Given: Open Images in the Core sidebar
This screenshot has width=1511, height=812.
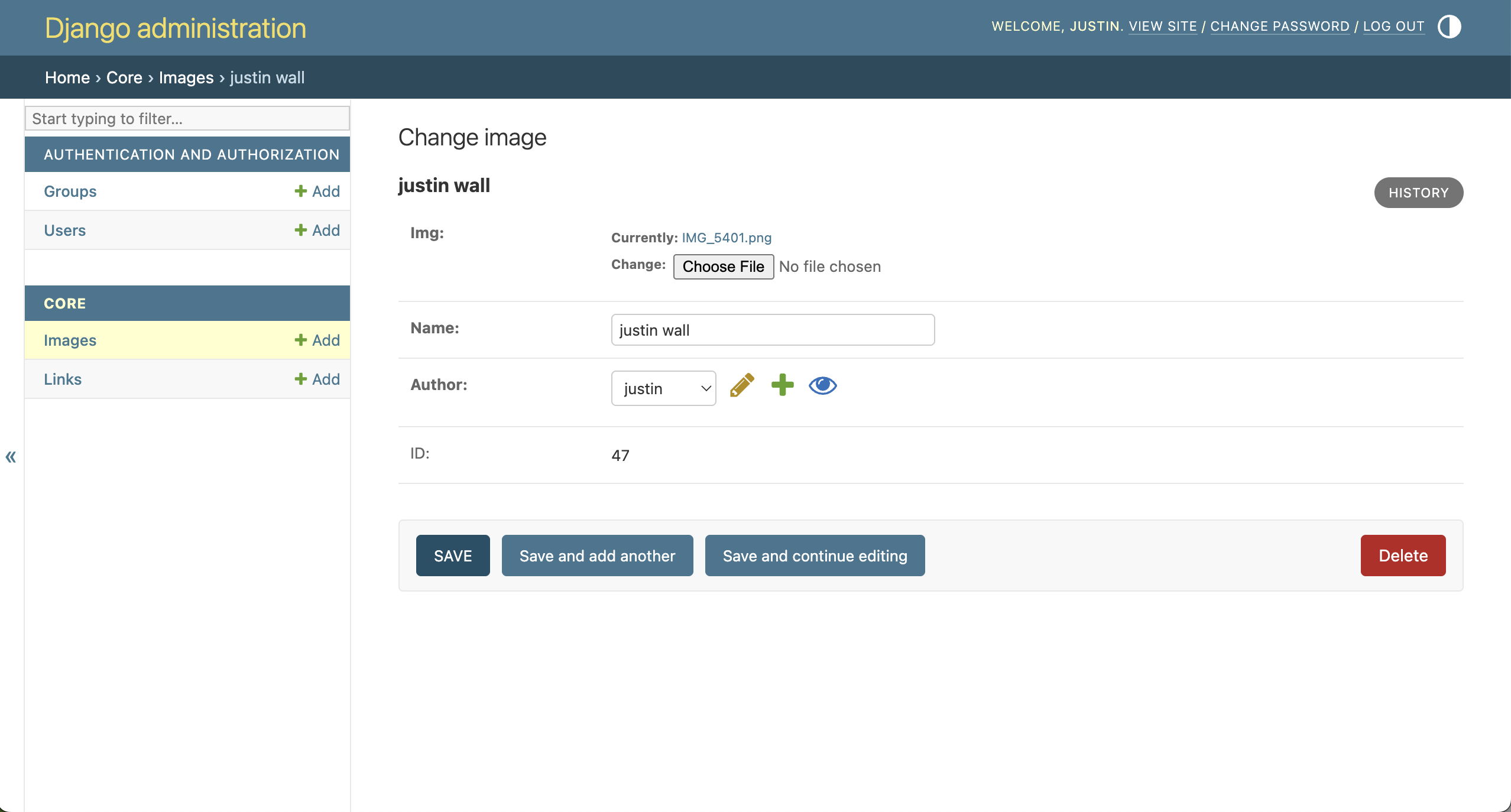Looking at the screenshot, I should 70,340.
